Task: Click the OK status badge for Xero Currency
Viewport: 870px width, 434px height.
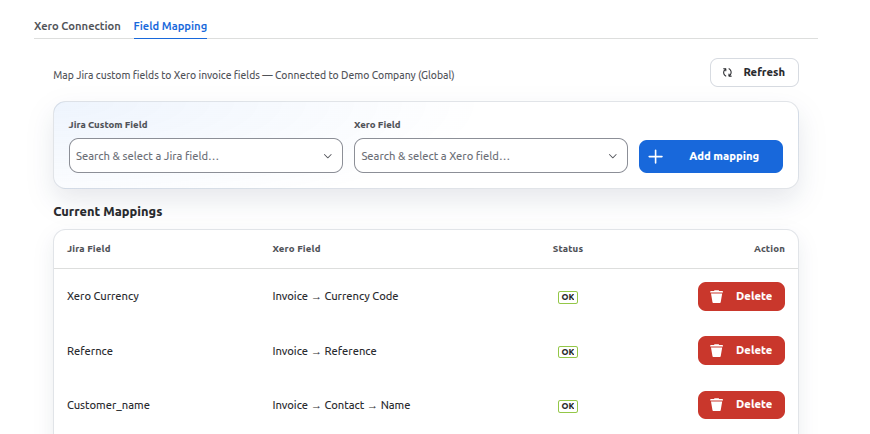Action: click(x=568, y=297)
